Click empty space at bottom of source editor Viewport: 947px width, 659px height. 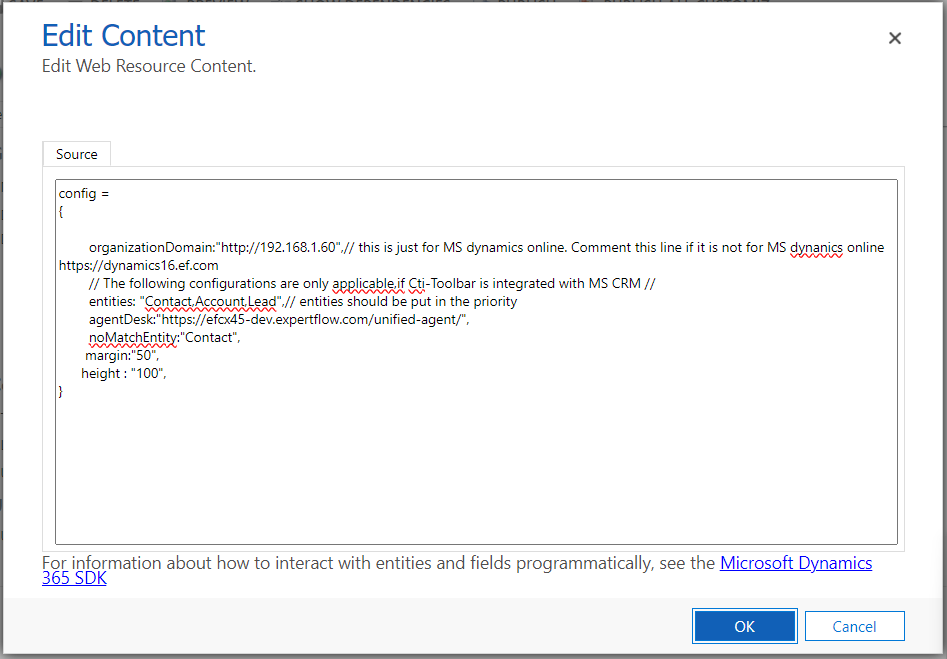coord(475,480)
